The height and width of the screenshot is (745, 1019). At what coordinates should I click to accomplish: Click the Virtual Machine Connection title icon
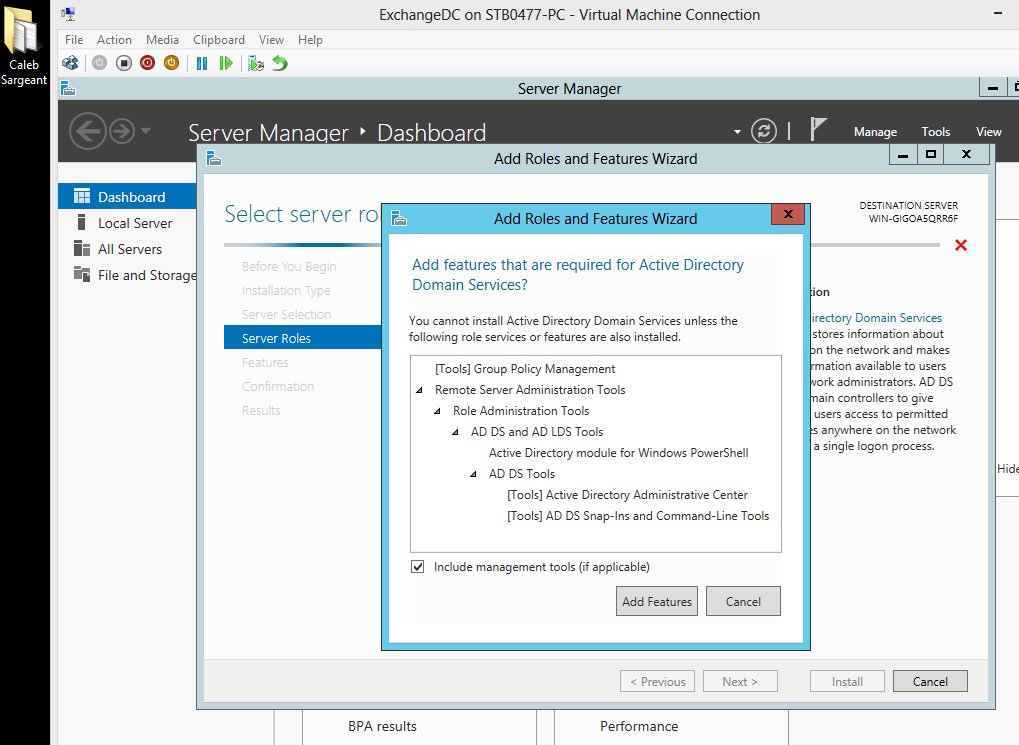pyautogui.click(x=68, y=14)
